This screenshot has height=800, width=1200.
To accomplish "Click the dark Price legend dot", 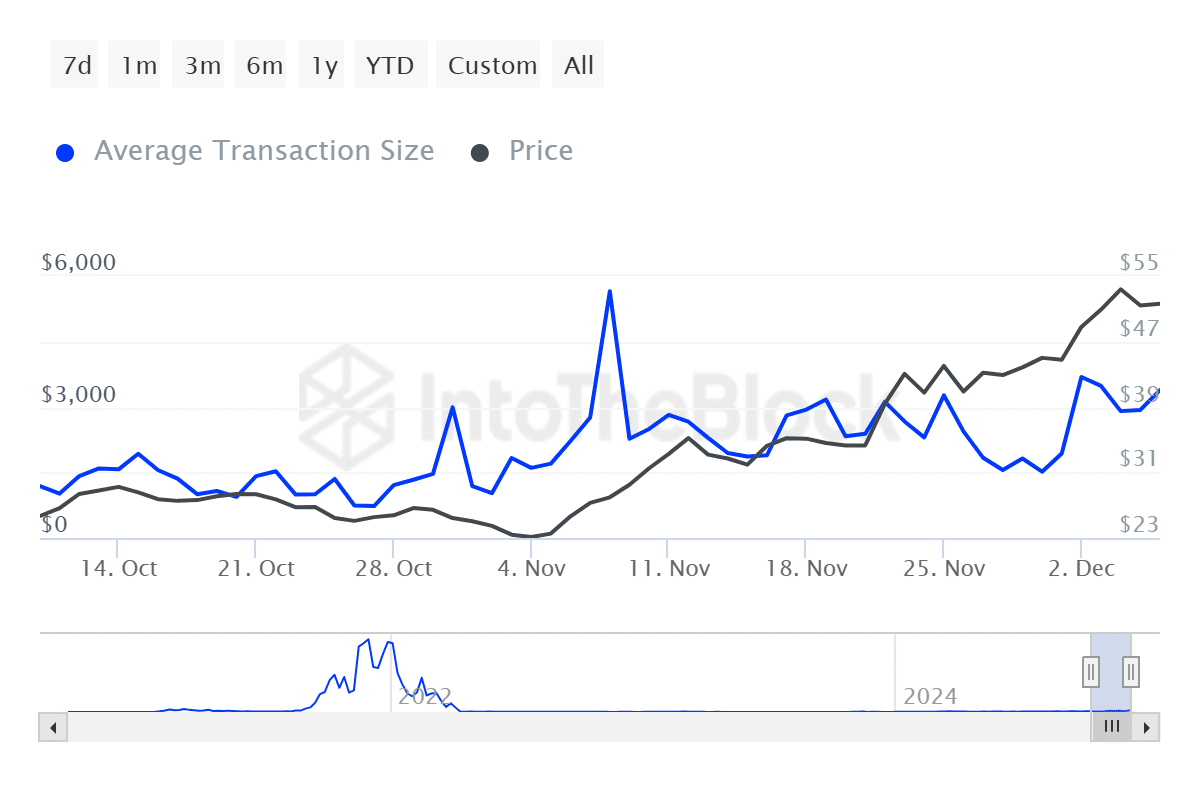I will tap(480, 153).
